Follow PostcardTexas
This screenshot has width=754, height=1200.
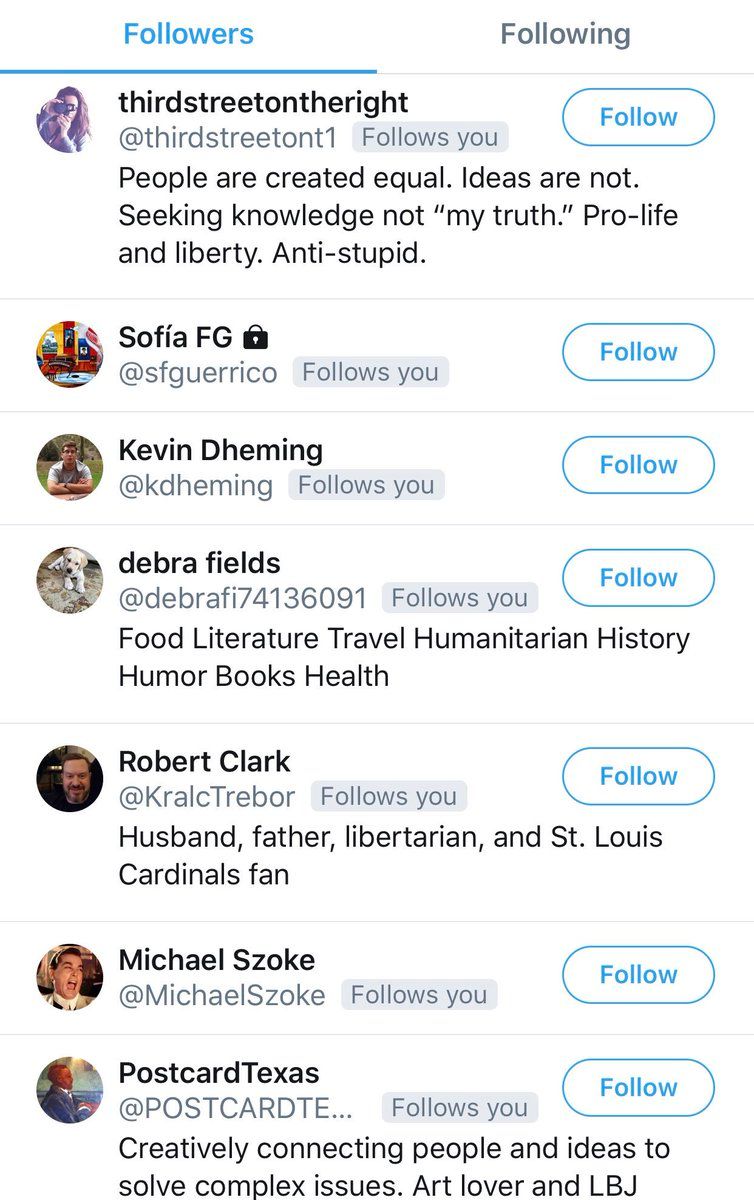pyautogui.click(x=638, y=1088)
